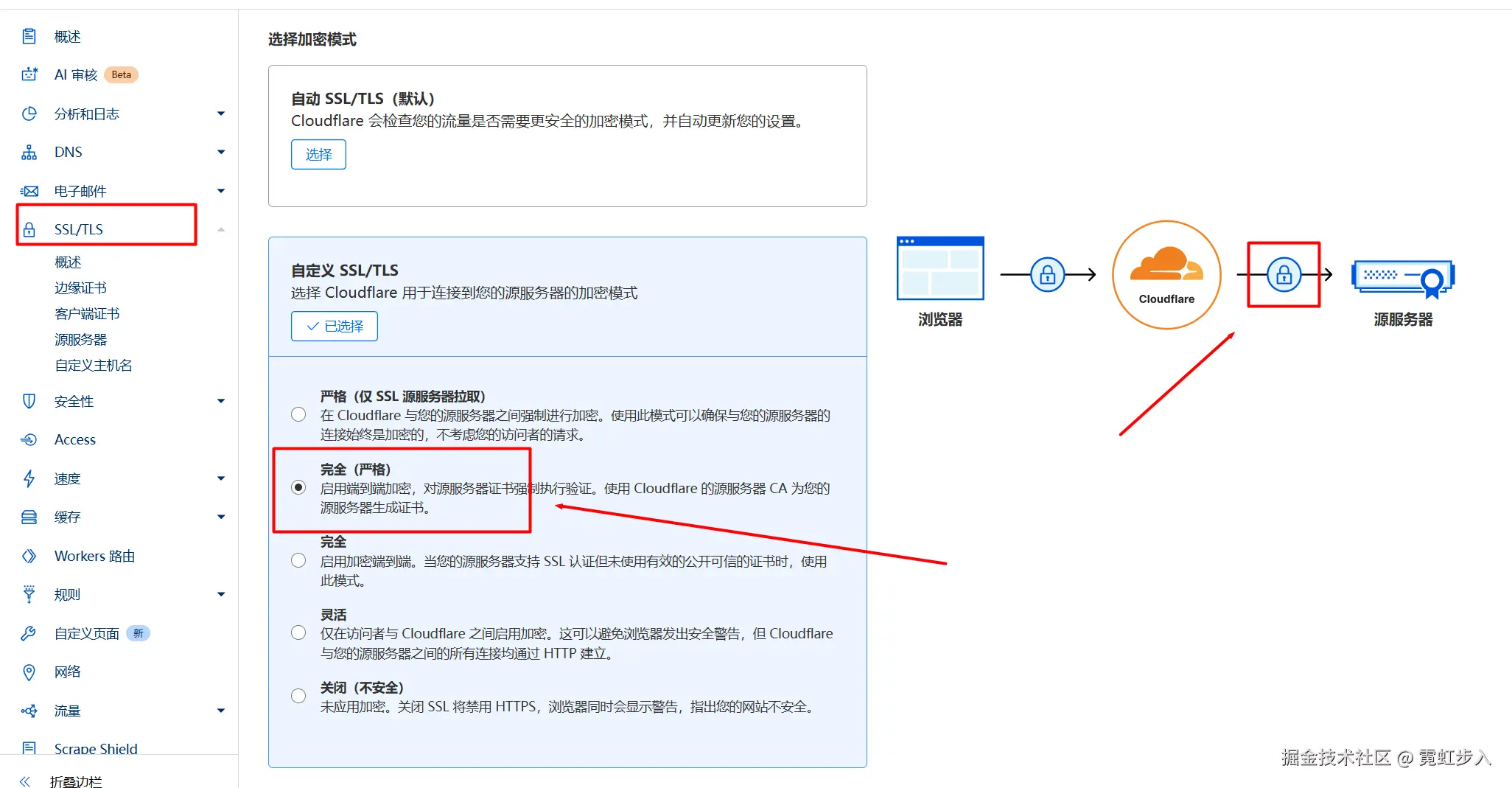Expand the 规则 menu arrow

pyautogui.click(x=221, y=594)
